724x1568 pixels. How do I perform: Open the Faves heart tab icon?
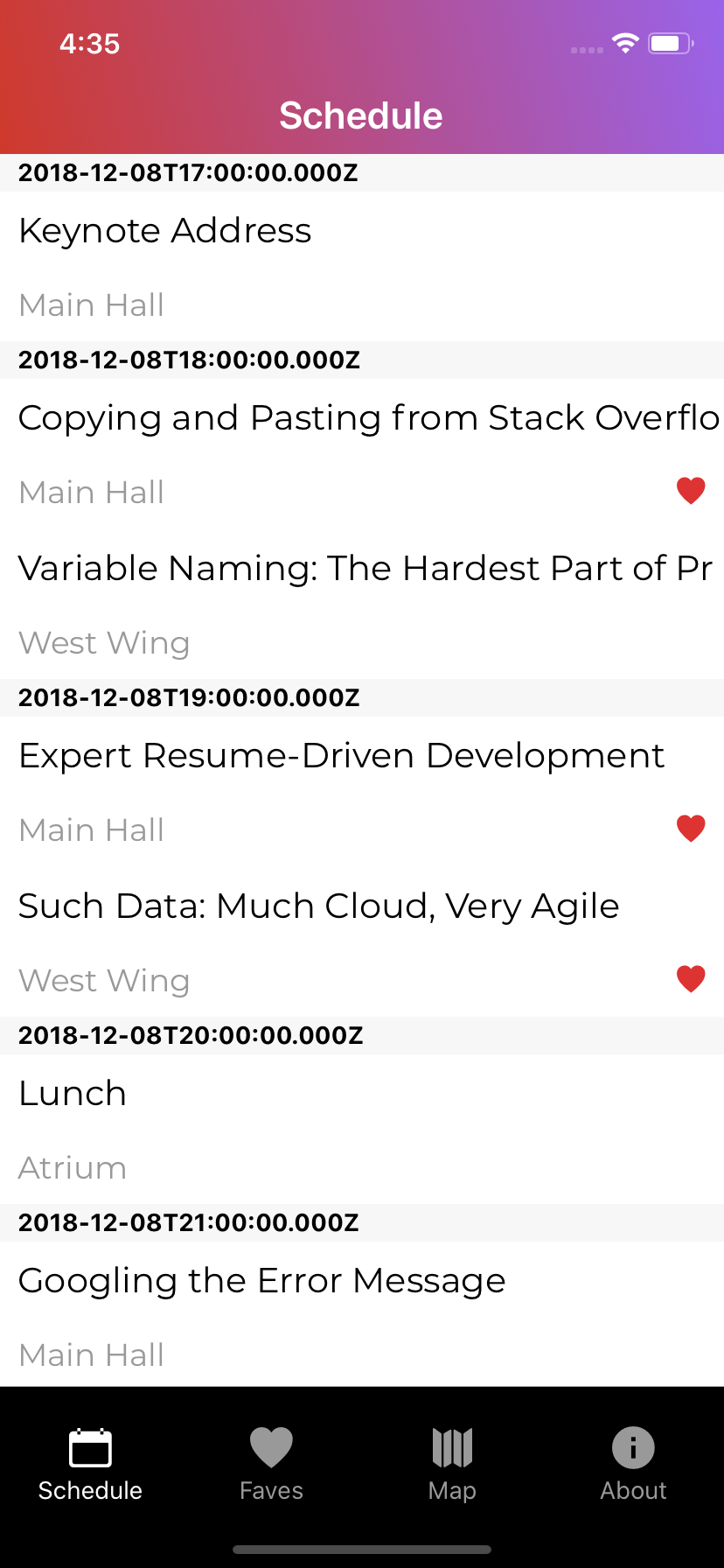click(x=271, y=1447)
